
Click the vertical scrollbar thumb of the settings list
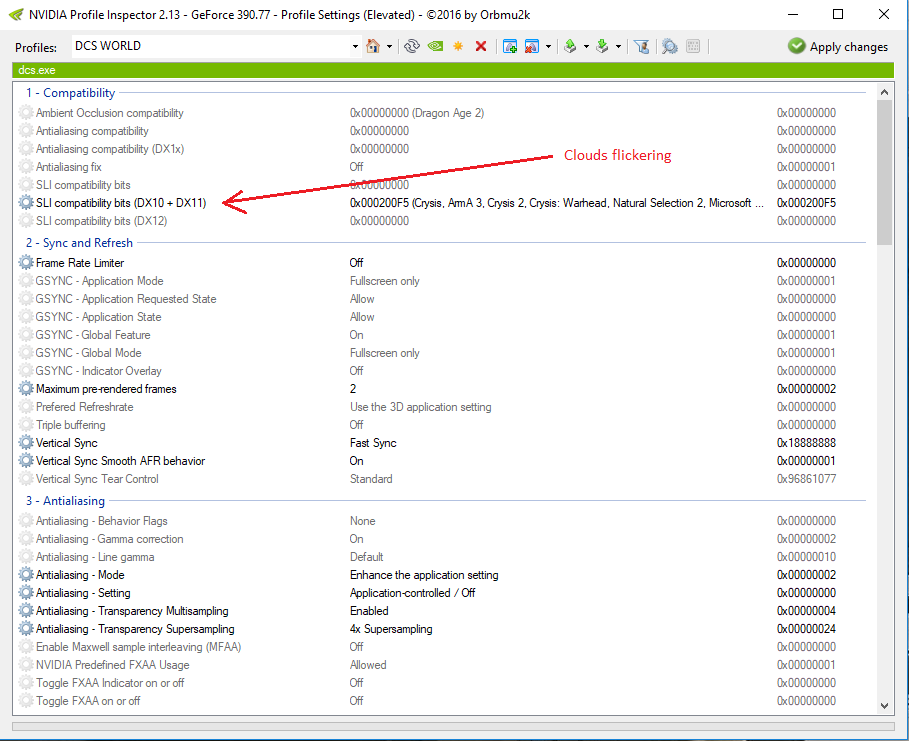pyautogui.click(x=884, y=172)
